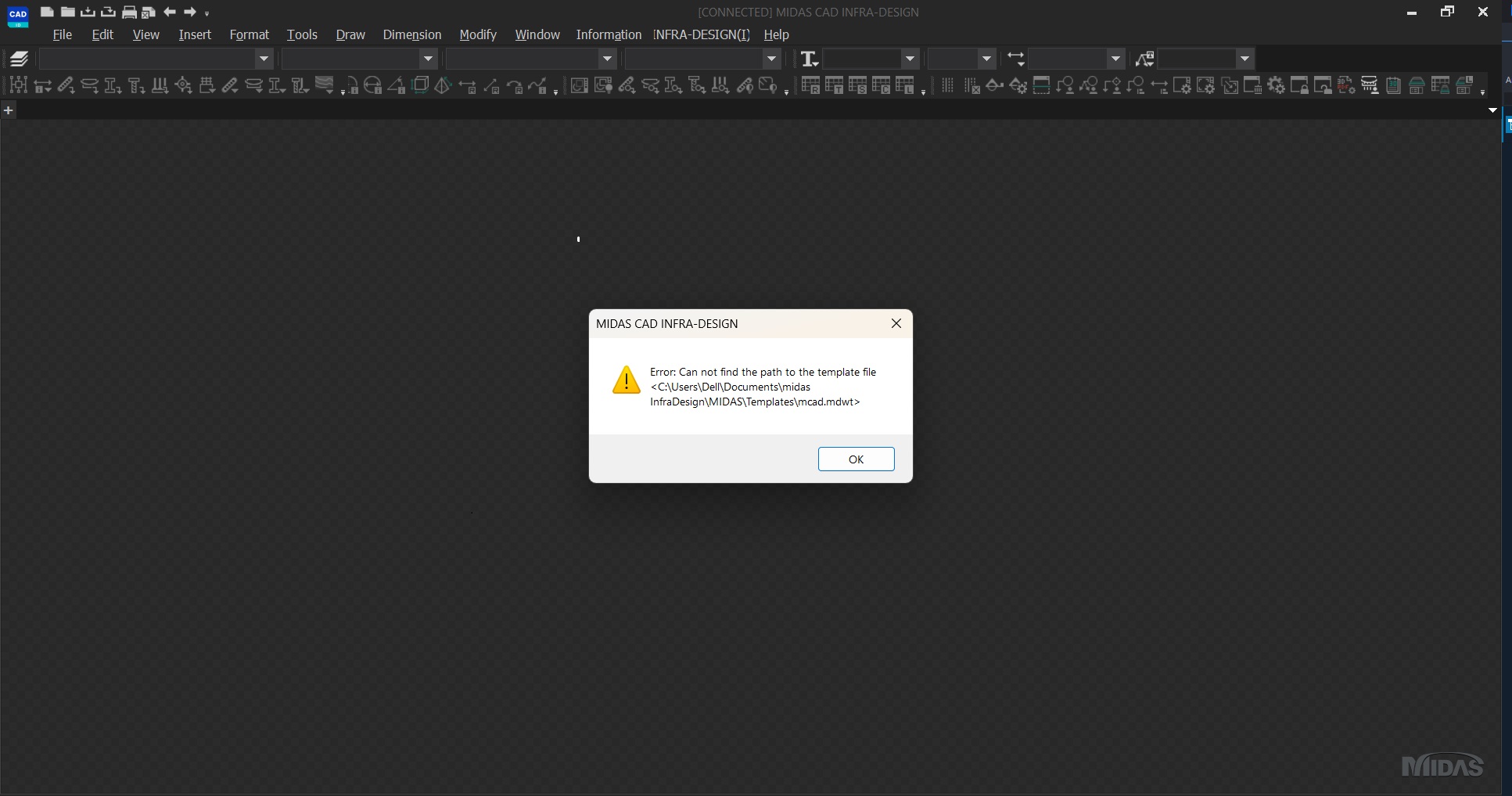This screenshot has width=1512, height=796.
Task: Expand the multileader style combo box arrow
Action: [1244, 59]
